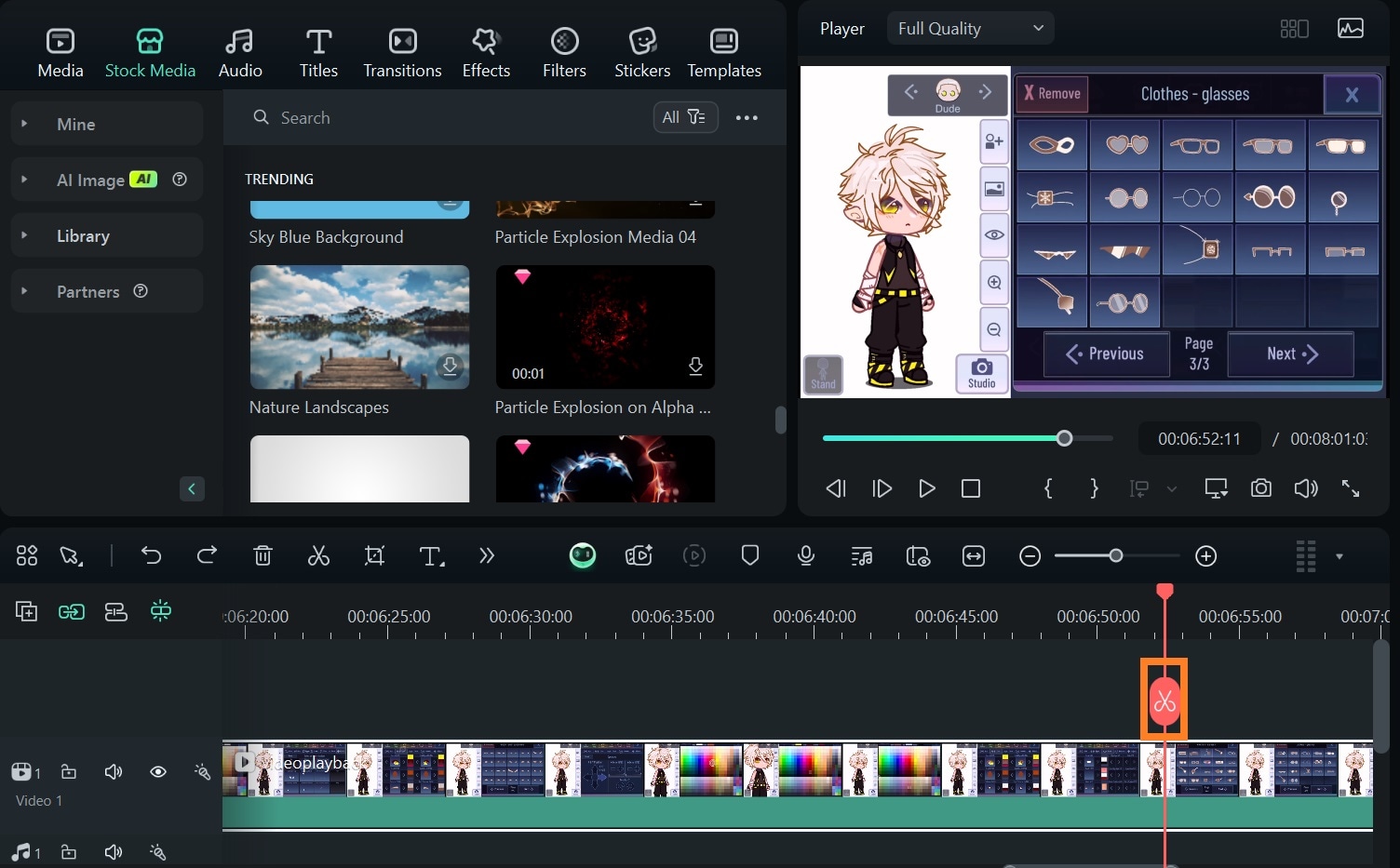Click the undo arrow icon

151,556
